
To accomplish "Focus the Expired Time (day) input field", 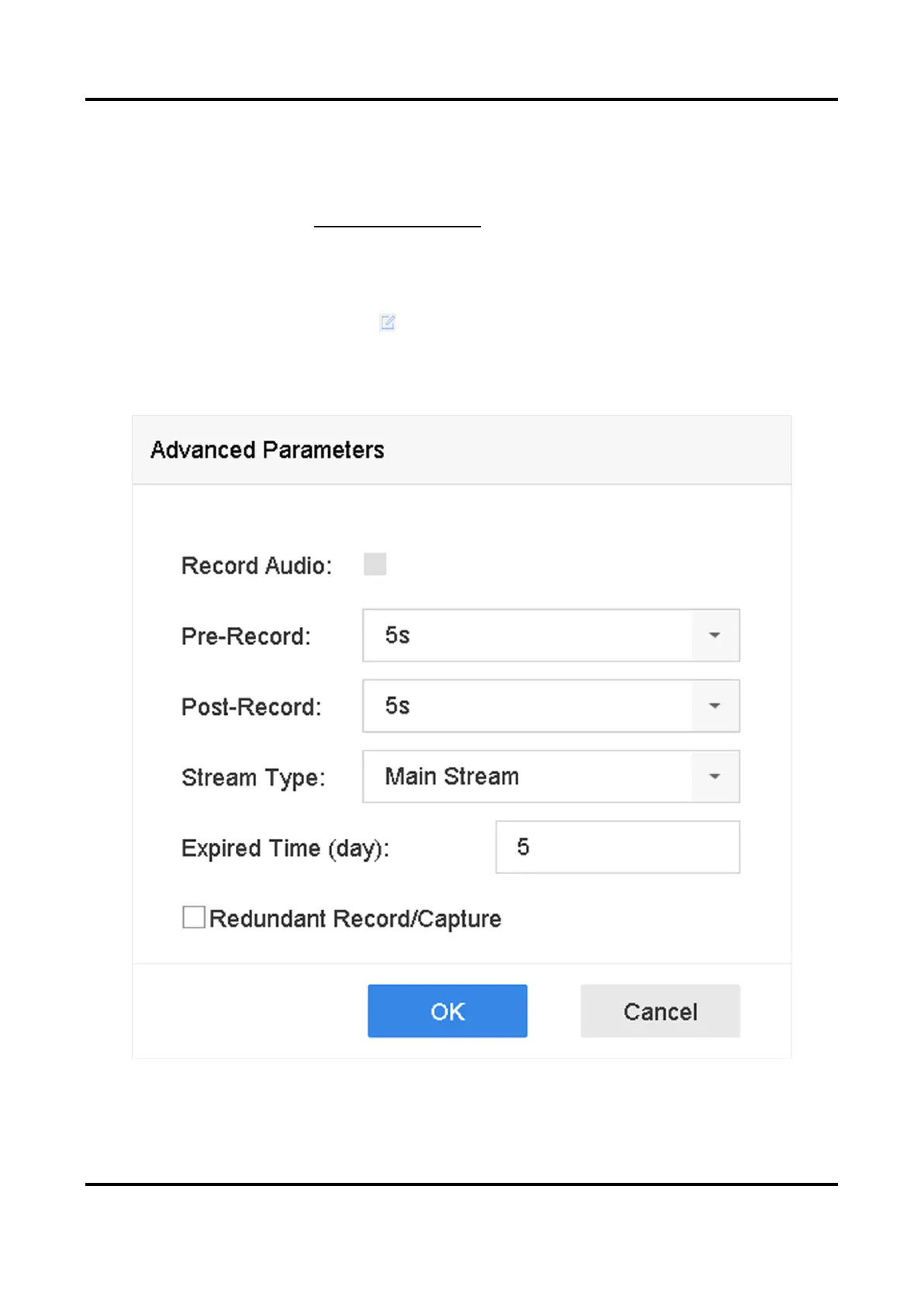I will pos(618,847).
